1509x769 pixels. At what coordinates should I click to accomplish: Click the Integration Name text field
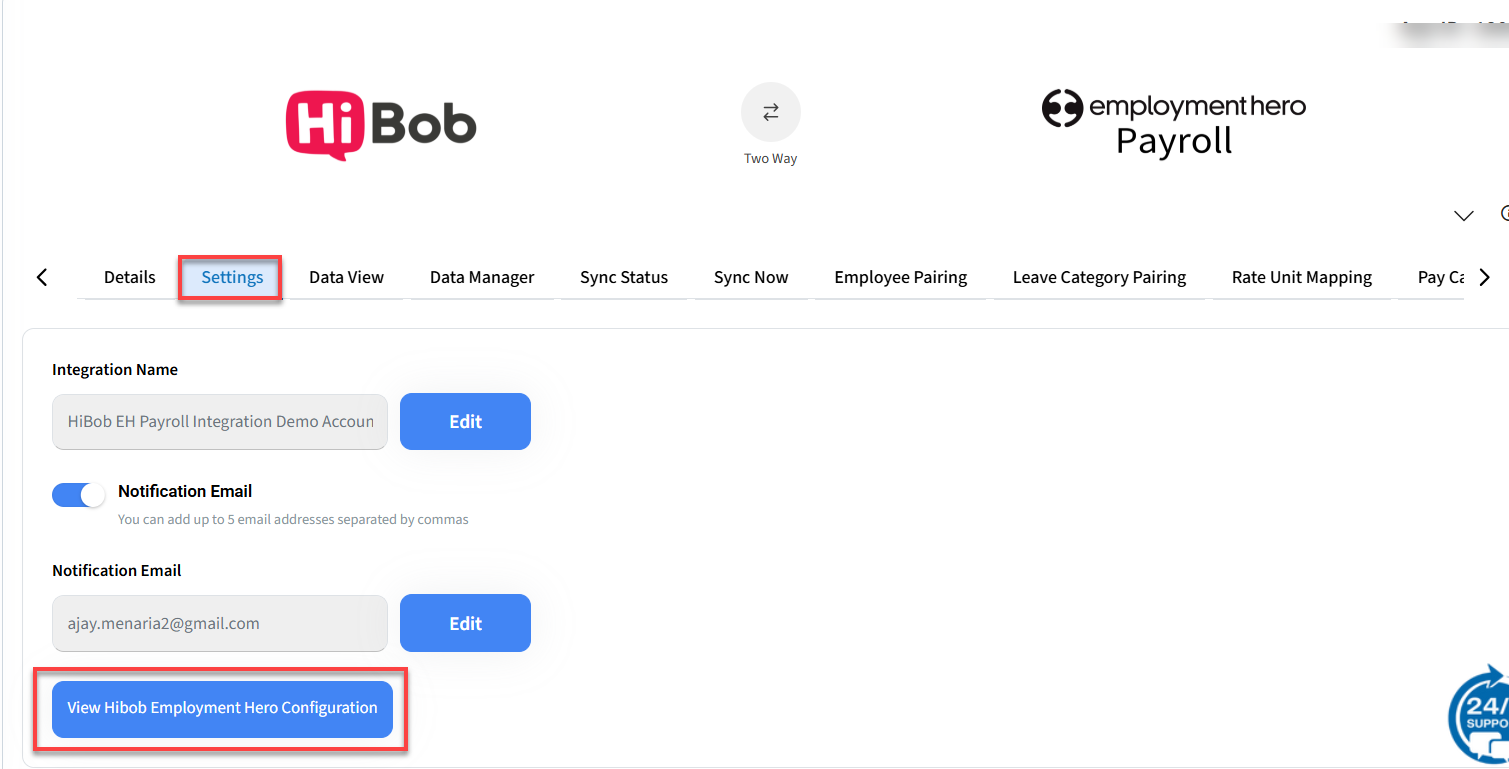point(220,421)
